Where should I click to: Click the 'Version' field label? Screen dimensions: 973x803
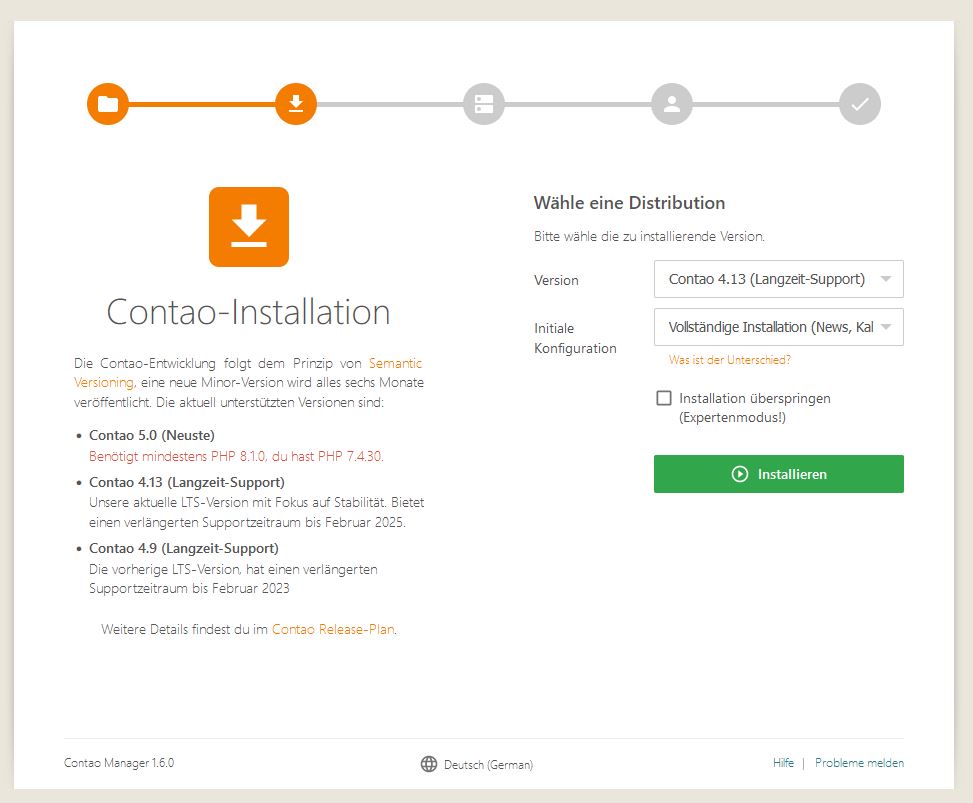click(556, 280)
